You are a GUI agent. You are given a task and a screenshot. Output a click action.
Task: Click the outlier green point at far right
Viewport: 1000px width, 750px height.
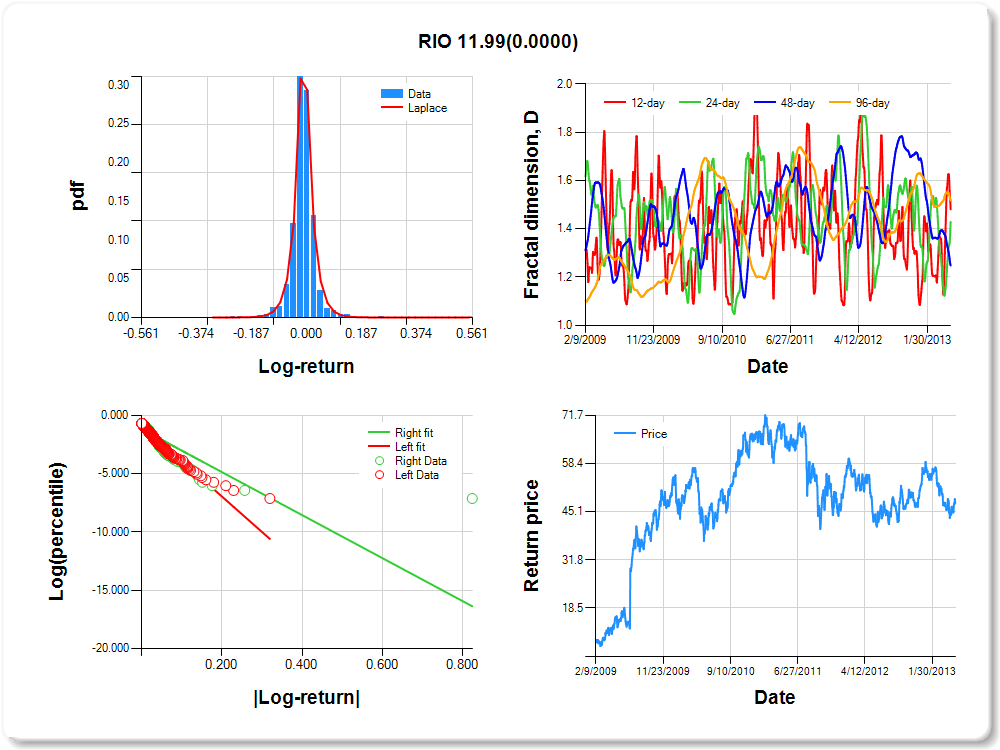pyautogui.click(x=472, y=498)
